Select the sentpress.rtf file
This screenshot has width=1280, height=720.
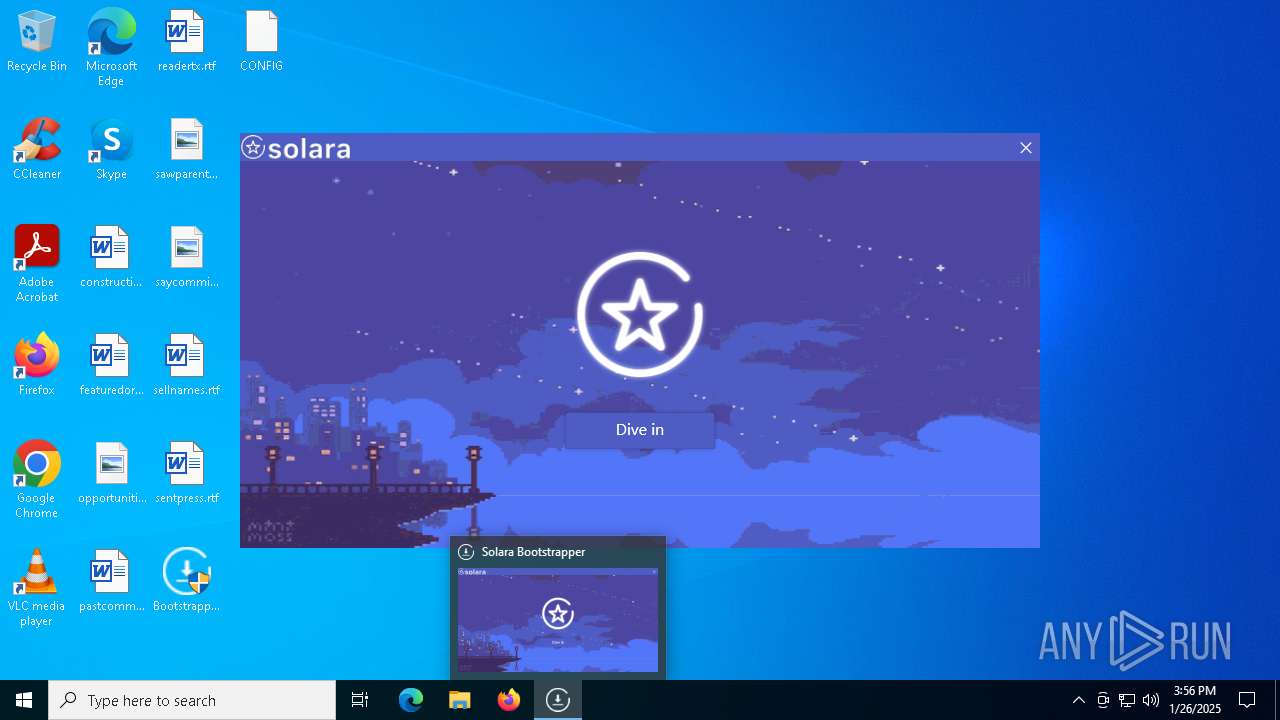click(186, 473)
